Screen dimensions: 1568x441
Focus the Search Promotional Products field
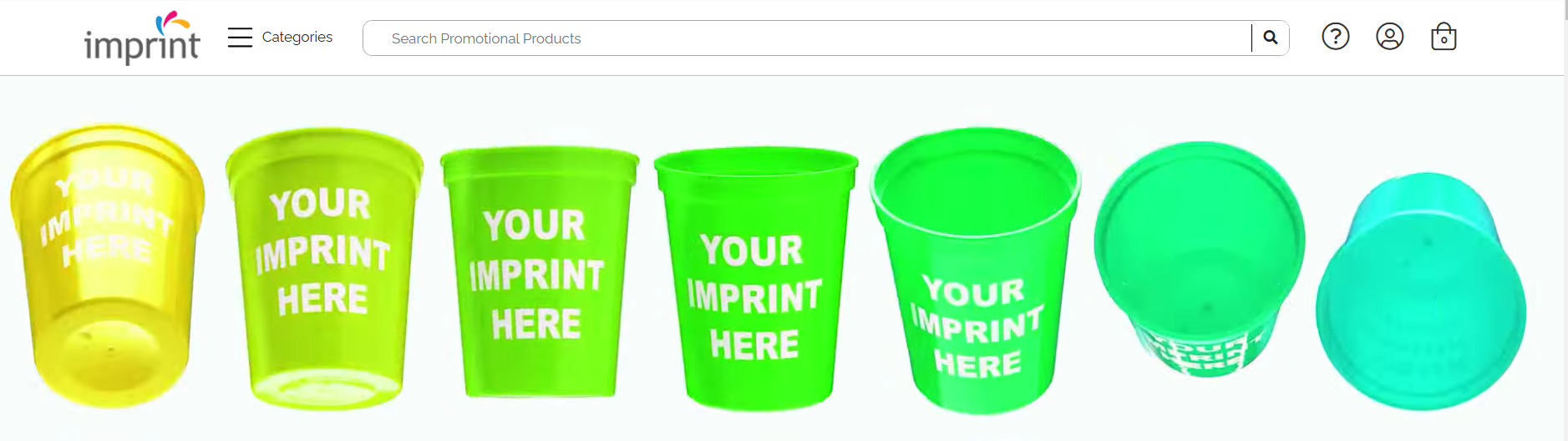tap(807, 38)
